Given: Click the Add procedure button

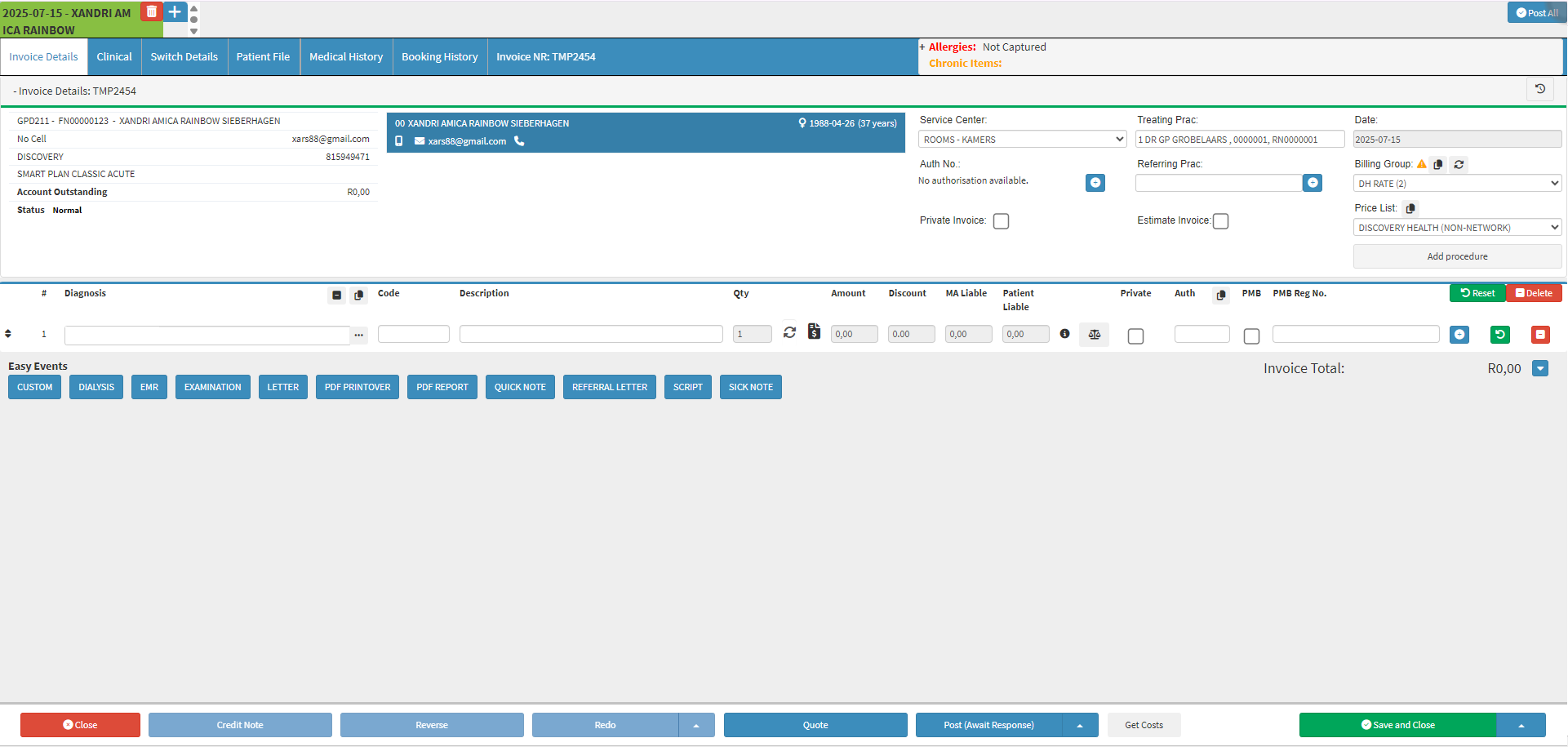Looking at the screenshot, I should pyautogui.click(x=1457, y=256).
